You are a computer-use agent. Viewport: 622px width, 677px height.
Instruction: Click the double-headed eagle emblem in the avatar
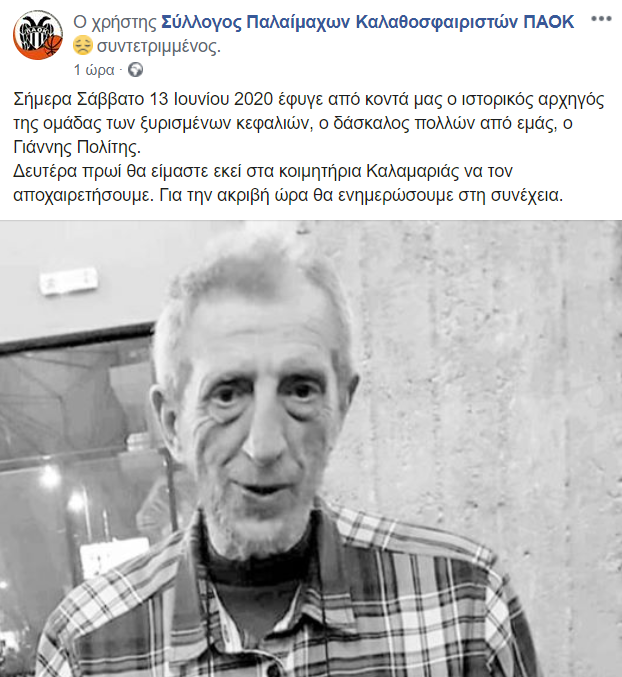click(37, 31)
